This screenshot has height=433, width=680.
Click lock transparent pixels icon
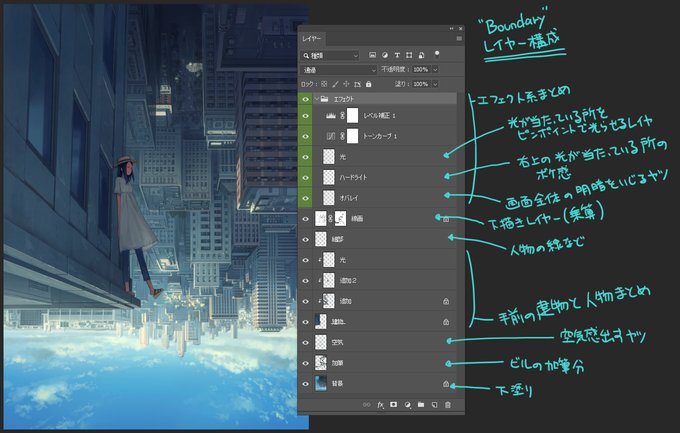click(x=324, y=84)
